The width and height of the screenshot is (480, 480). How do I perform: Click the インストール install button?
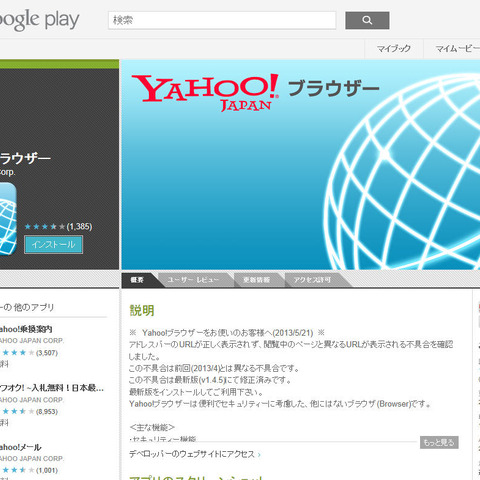53,245
